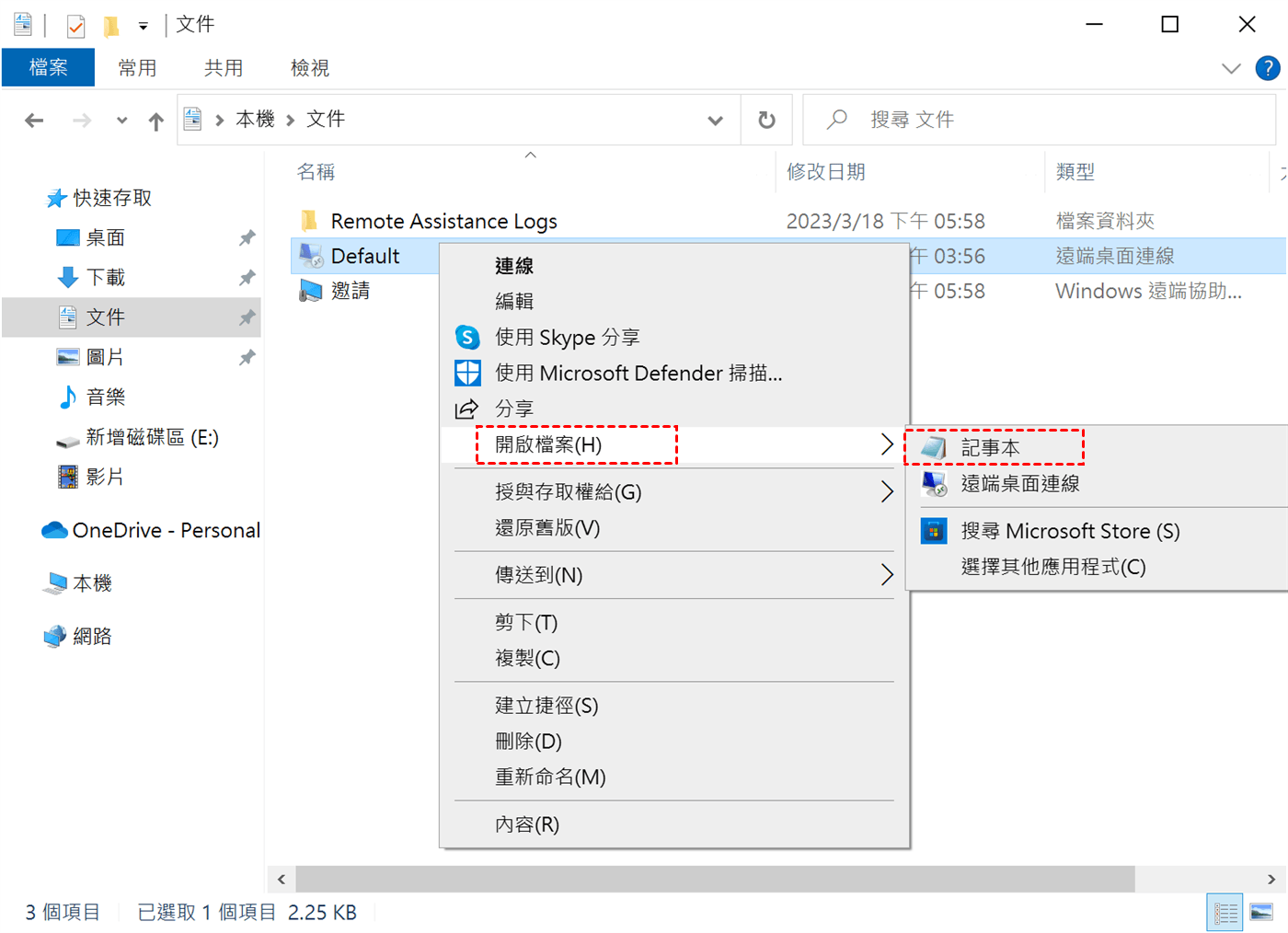
Task: Click the 快速存取 sidebar item
Action: point(112,198)
